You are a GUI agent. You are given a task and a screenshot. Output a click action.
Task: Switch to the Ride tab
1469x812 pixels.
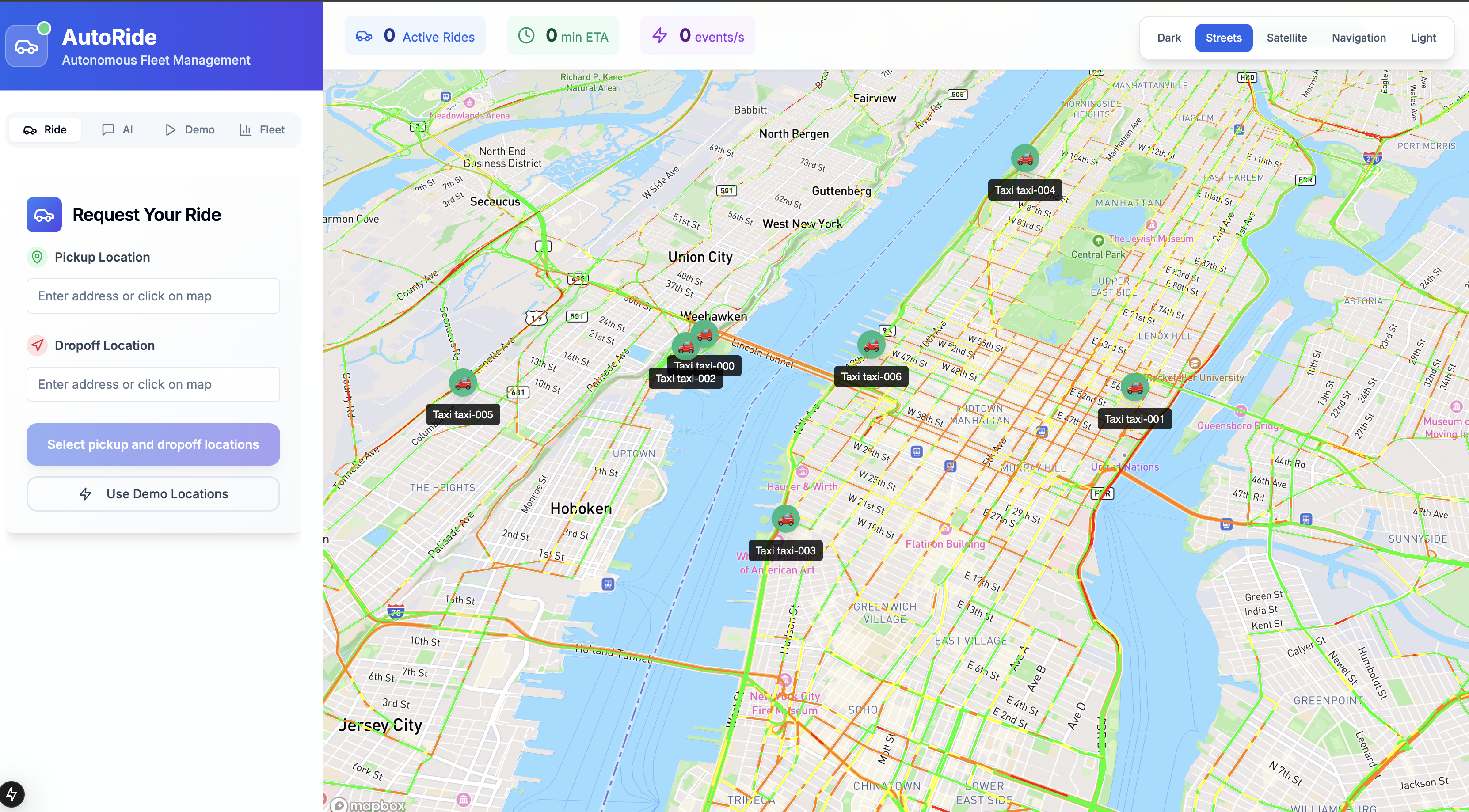pyautogui.click(x=45, y=129)
